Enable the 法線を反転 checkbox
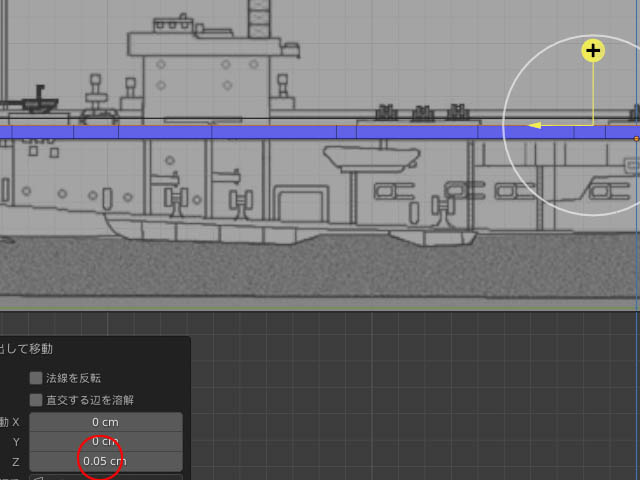This screenshot has height=480, width=640. [x=36, y=378]
